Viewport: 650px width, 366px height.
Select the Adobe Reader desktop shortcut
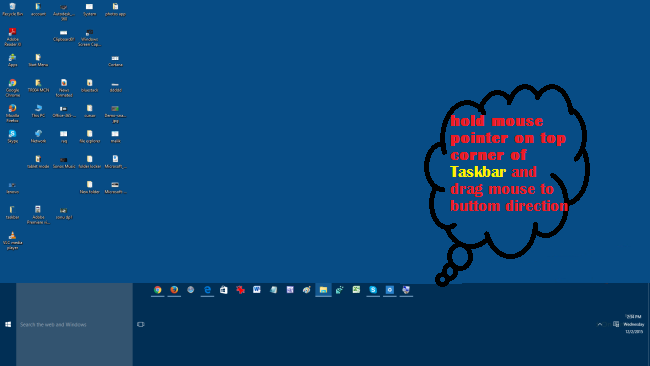pyautogui.click(x=12, y=37)
